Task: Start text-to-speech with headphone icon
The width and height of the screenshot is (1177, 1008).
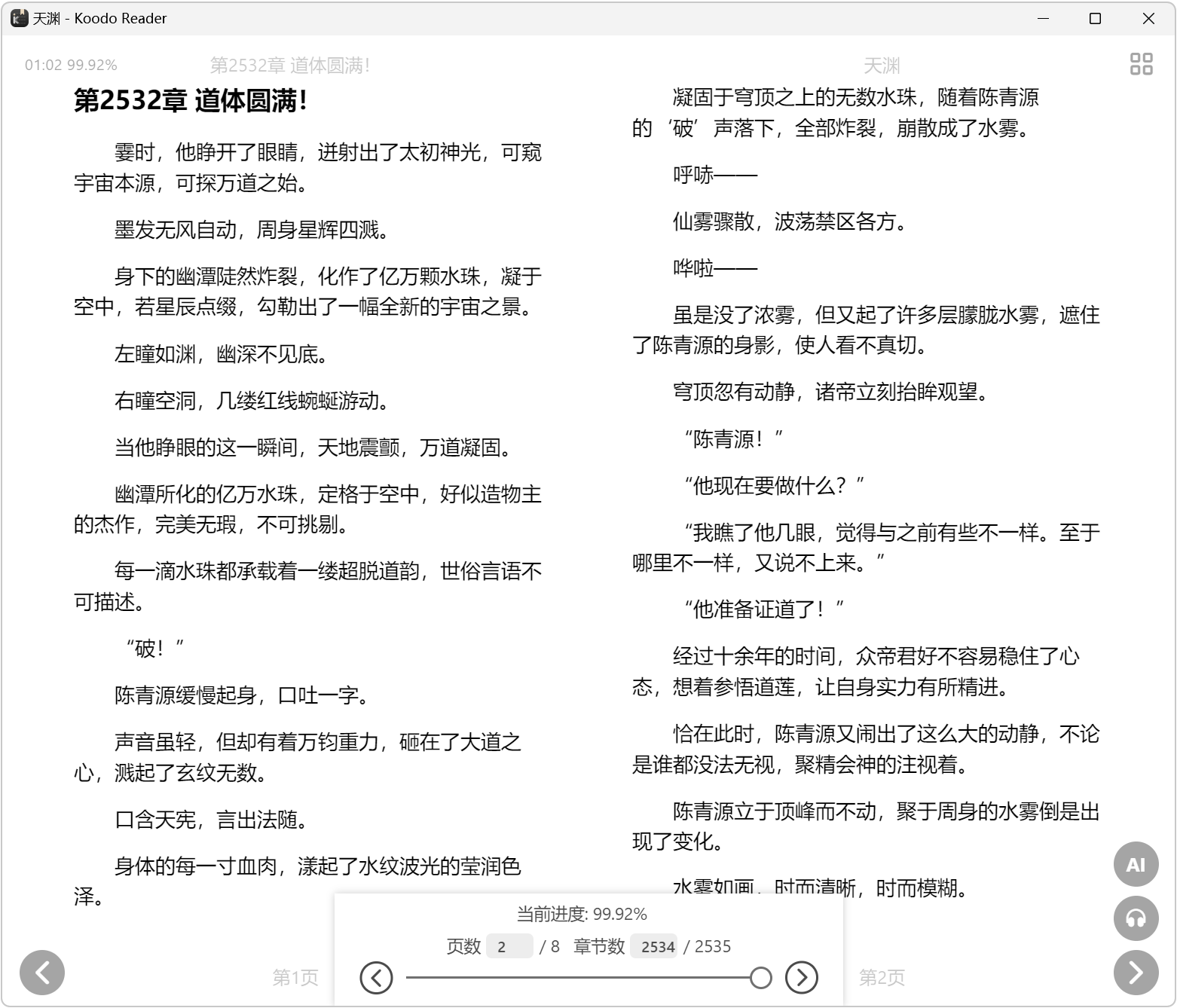Action: 1136,918
